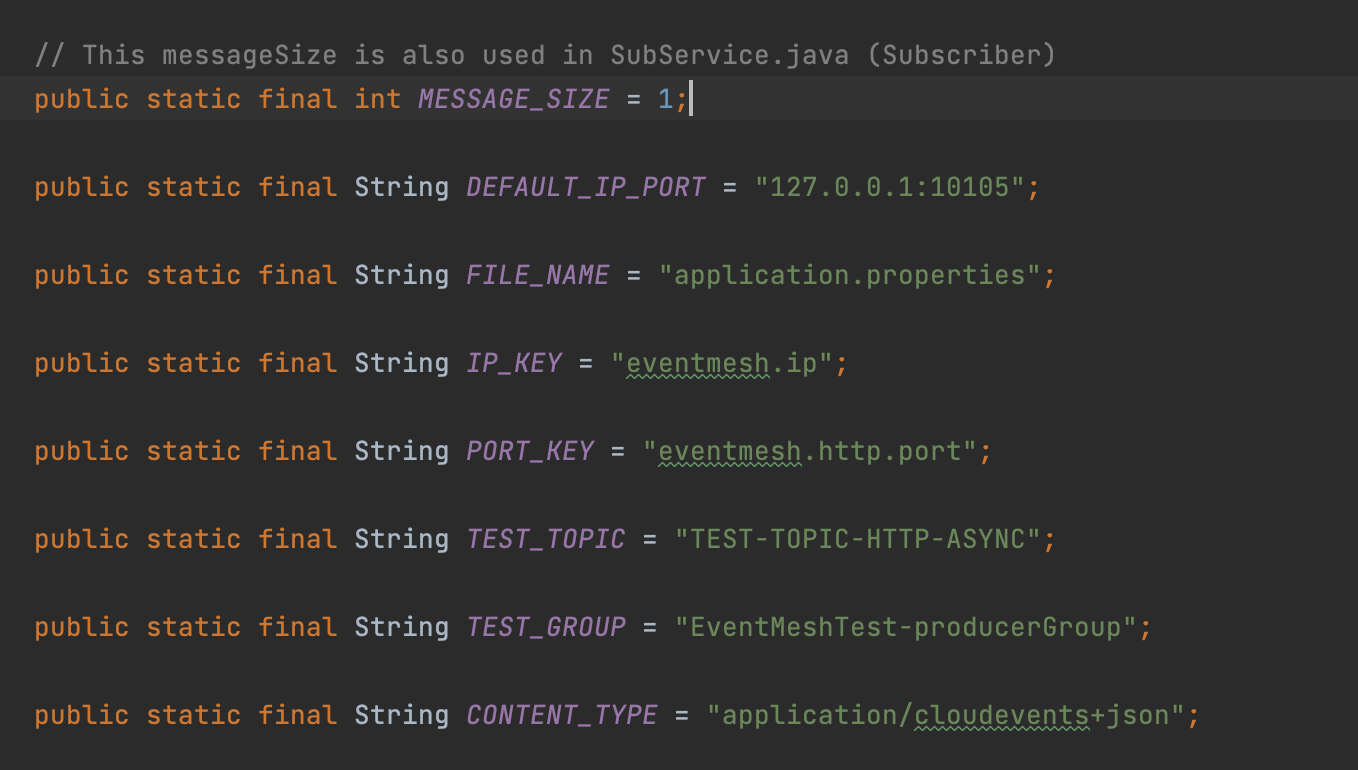
Task: Select the PORT_KEY constant identifier
Action: [529, 451]
